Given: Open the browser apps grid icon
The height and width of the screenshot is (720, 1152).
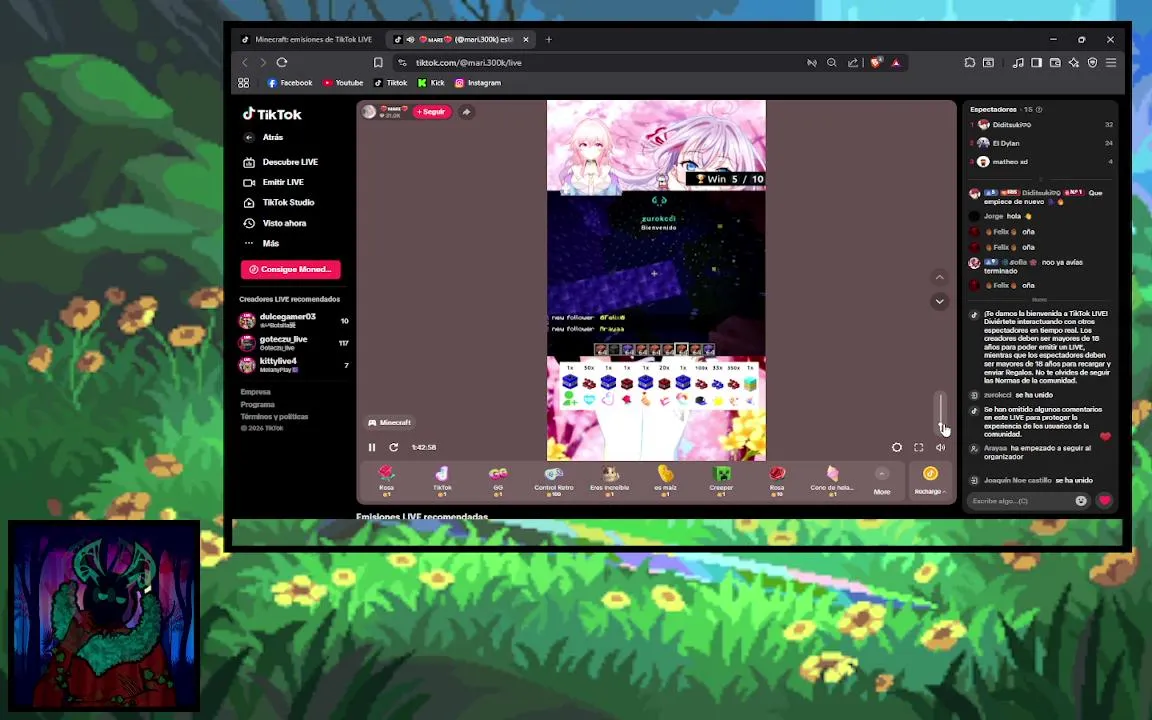Looking at the screenshot, I should tap(244, 83).
